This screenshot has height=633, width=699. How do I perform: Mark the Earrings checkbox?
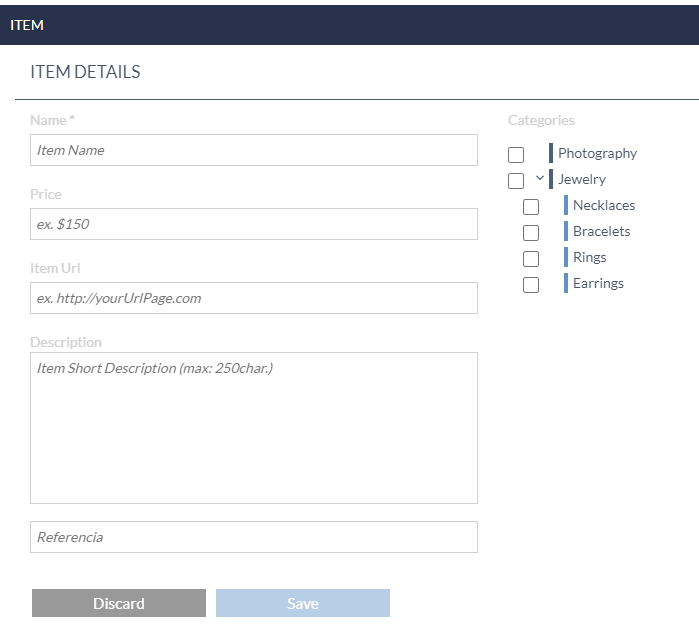coord(531,285)
